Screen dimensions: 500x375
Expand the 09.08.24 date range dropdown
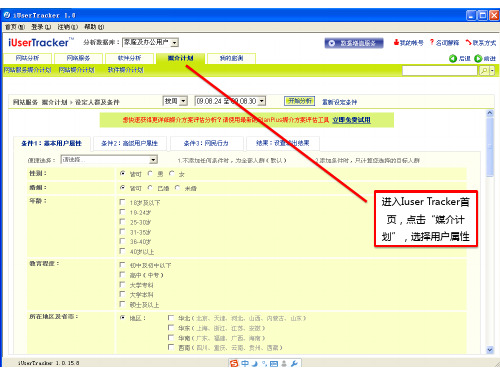(262, 101)
